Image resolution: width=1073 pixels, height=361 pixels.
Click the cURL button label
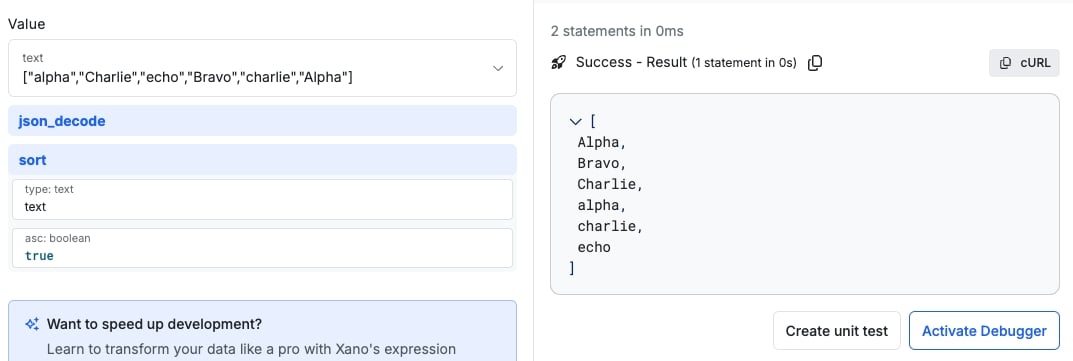(1035, 63)
